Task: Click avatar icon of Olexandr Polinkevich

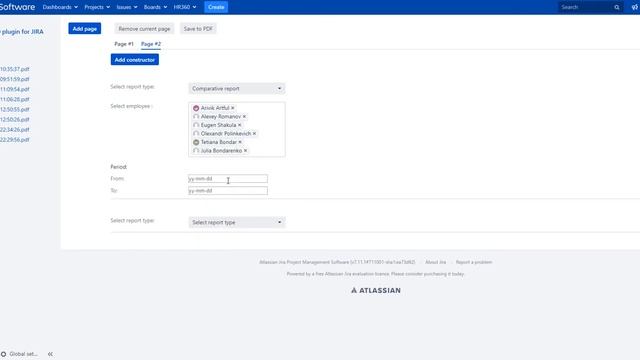Action: 196,133
